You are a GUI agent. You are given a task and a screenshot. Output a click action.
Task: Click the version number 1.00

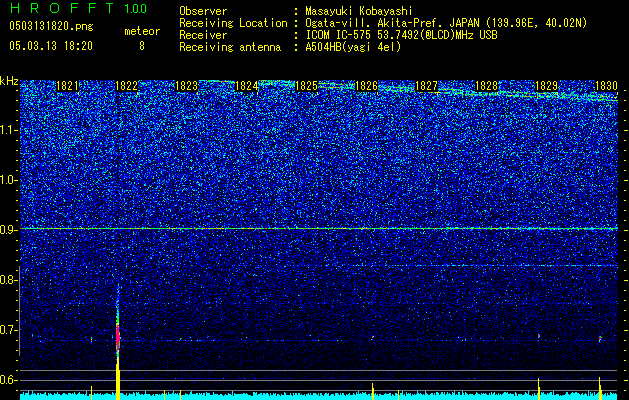(136, 8)
